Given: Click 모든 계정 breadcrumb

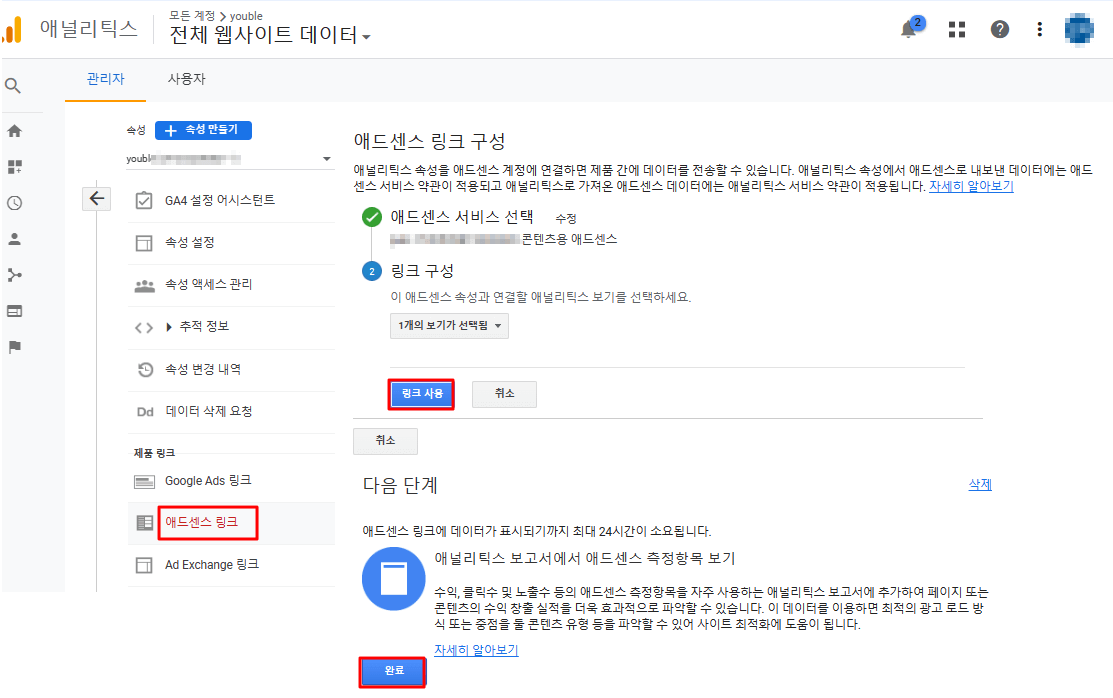Looking at the screenshot, I should coord(192,16).
